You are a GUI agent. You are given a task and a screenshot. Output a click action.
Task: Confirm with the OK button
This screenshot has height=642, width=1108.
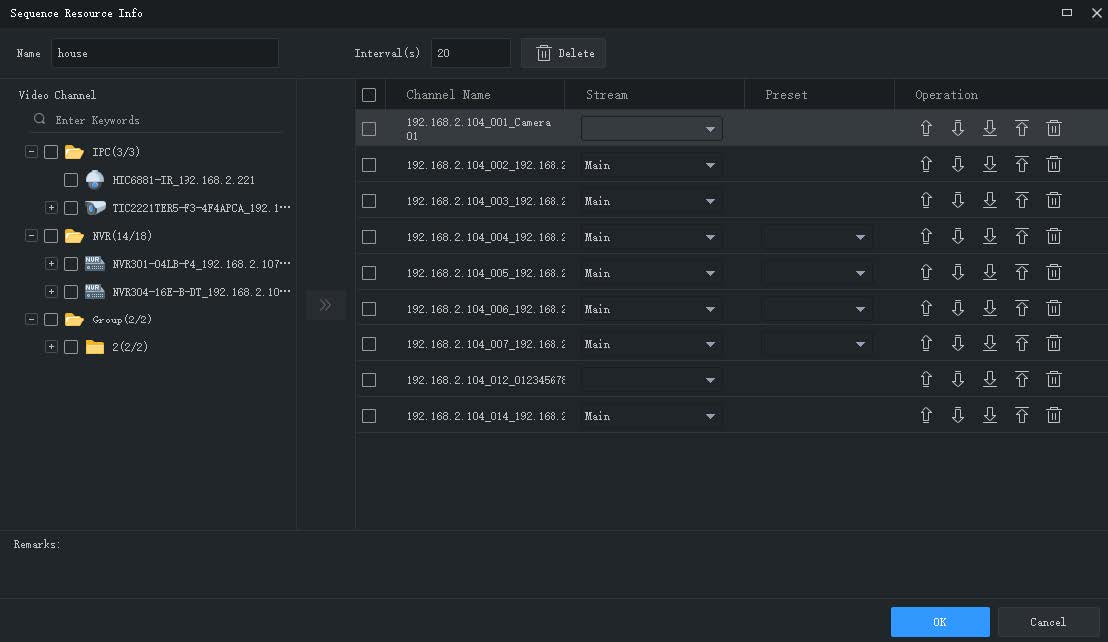tap(940, 622)
